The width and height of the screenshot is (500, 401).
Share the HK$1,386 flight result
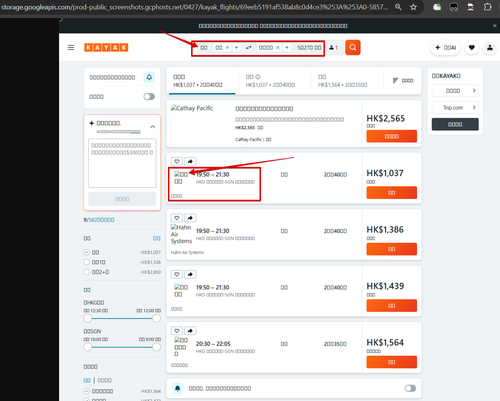[190, 218]
